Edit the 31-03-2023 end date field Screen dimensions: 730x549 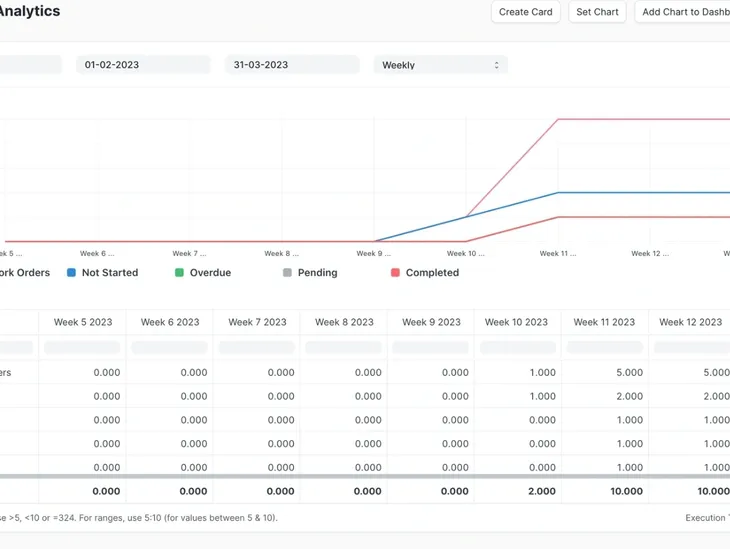coord(292,65)
